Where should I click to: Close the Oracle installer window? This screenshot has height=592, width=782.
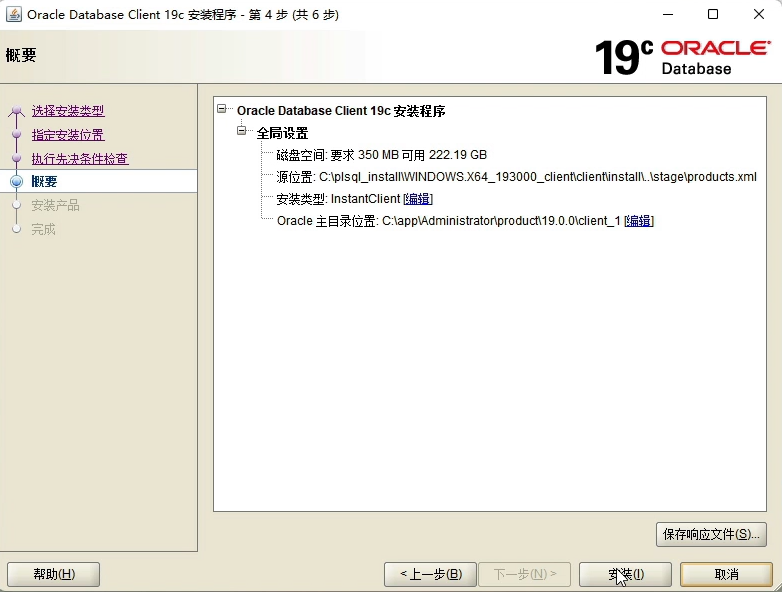click(759, 14)
